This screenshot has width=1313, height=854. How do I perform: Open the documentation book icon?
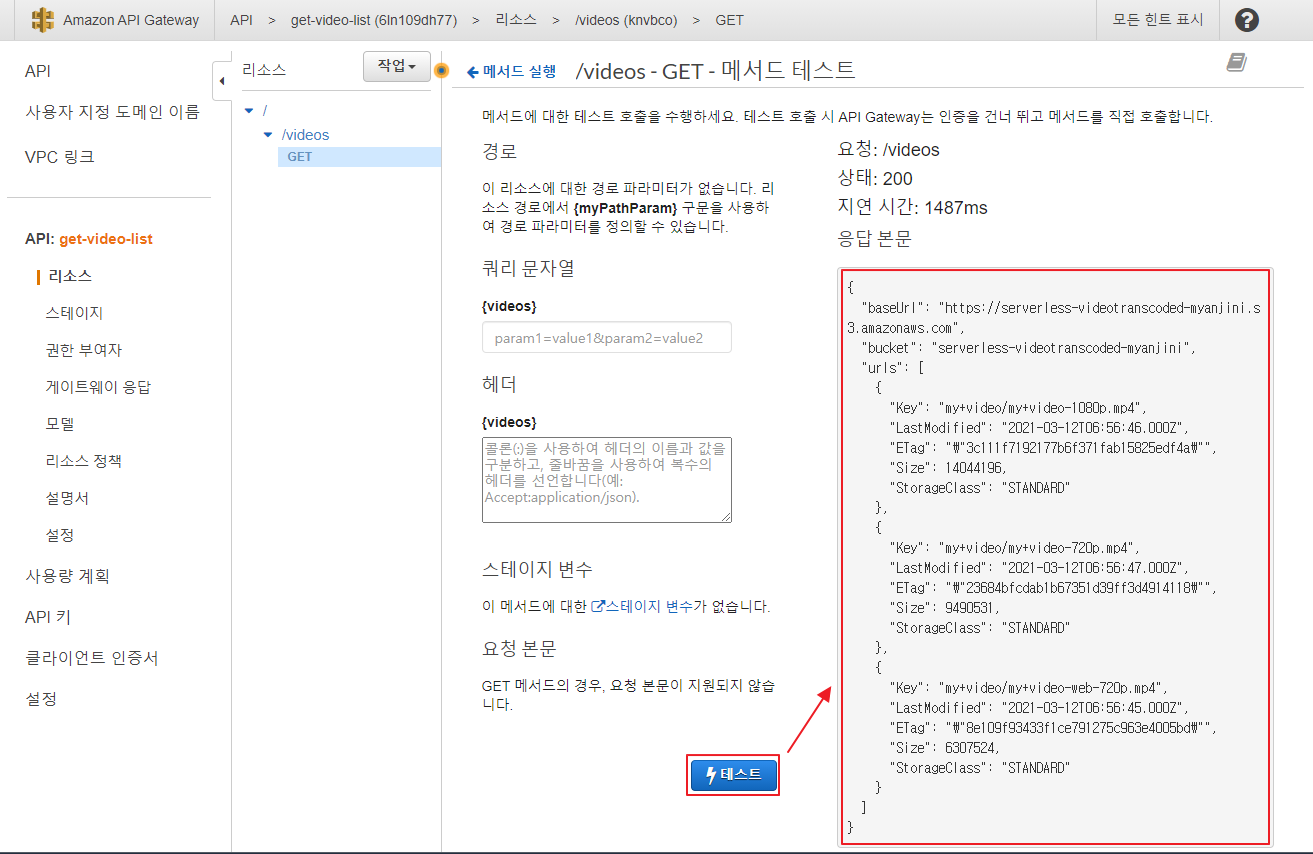tap(1237, 63)
